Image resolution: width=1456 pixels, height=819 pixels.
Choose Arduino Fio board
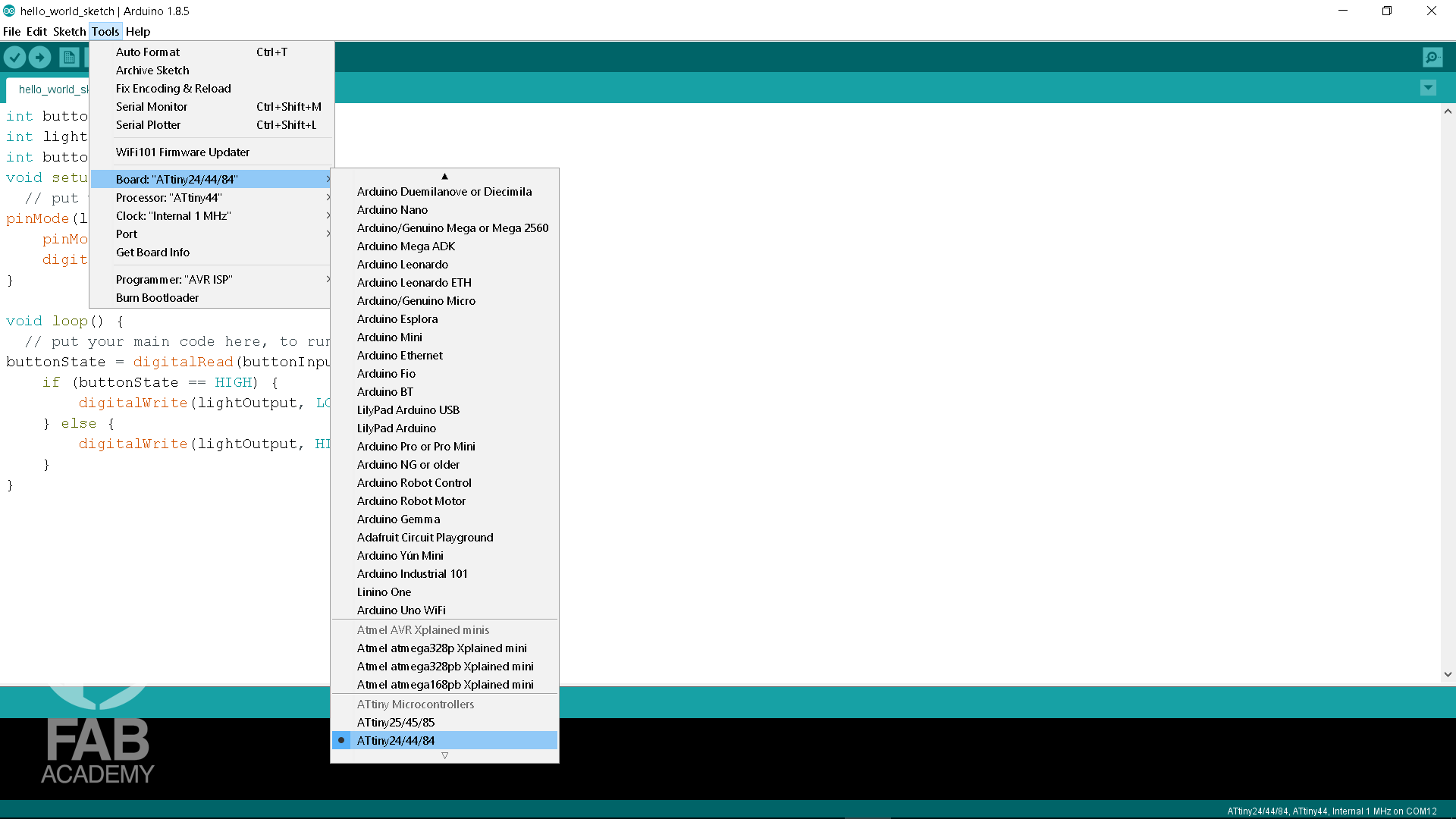pyautogui.click(x=444, y=374)
